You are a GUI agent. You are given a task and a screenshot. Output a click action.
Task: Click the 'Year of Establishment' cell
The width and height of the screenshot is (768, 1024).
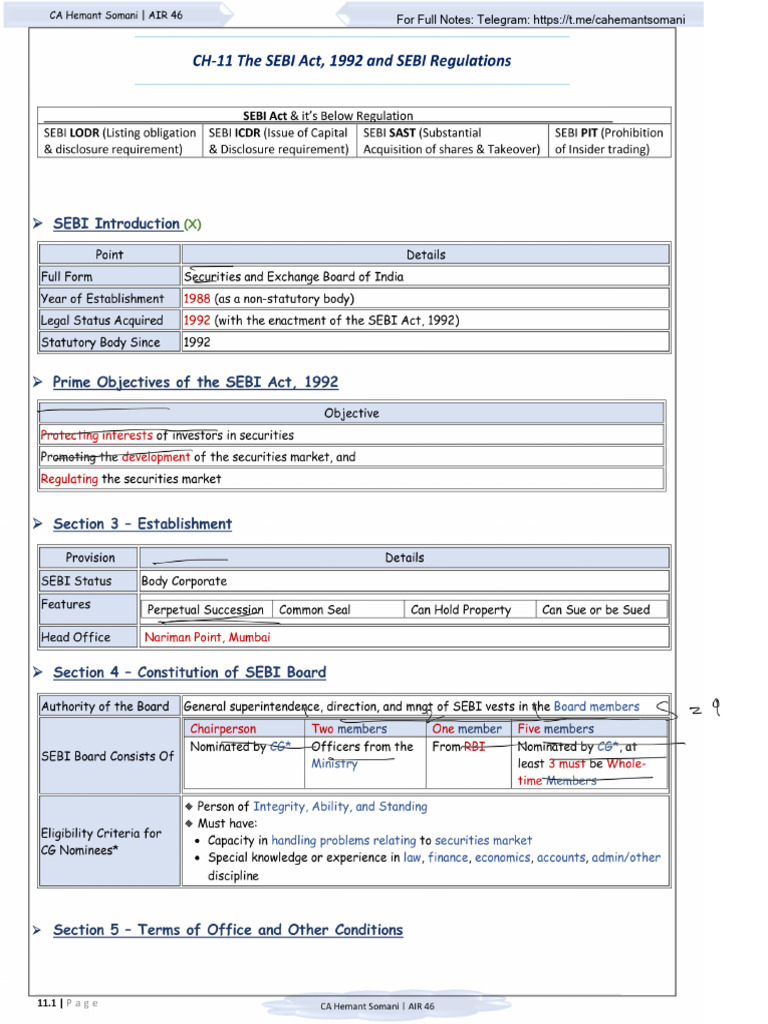[x=109, y=298]
